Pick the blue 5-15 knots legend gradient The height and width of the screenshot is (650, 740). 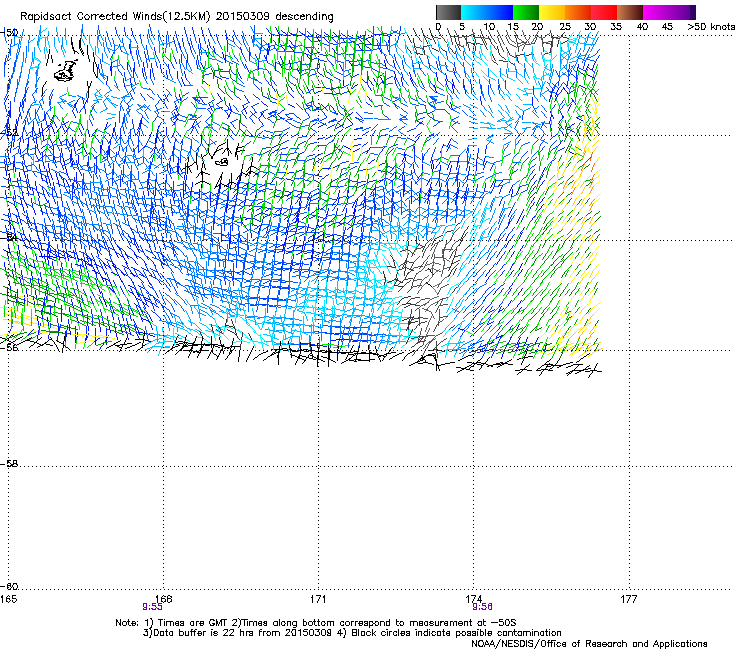coord(487,12)
